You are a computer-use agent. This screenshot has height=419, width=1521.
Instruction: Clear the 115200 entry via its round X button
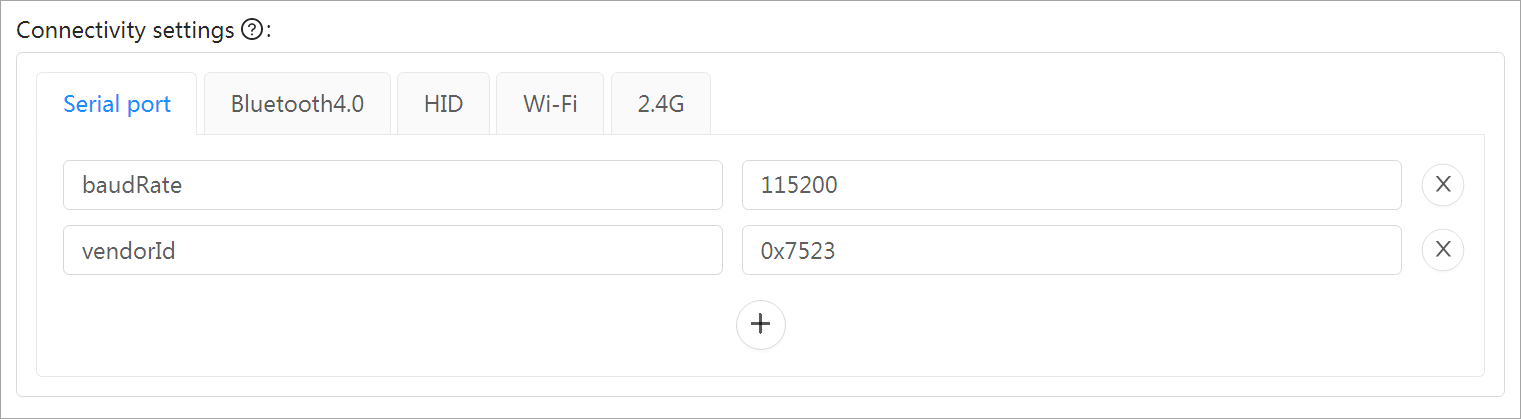click(x=1443, y=185)
